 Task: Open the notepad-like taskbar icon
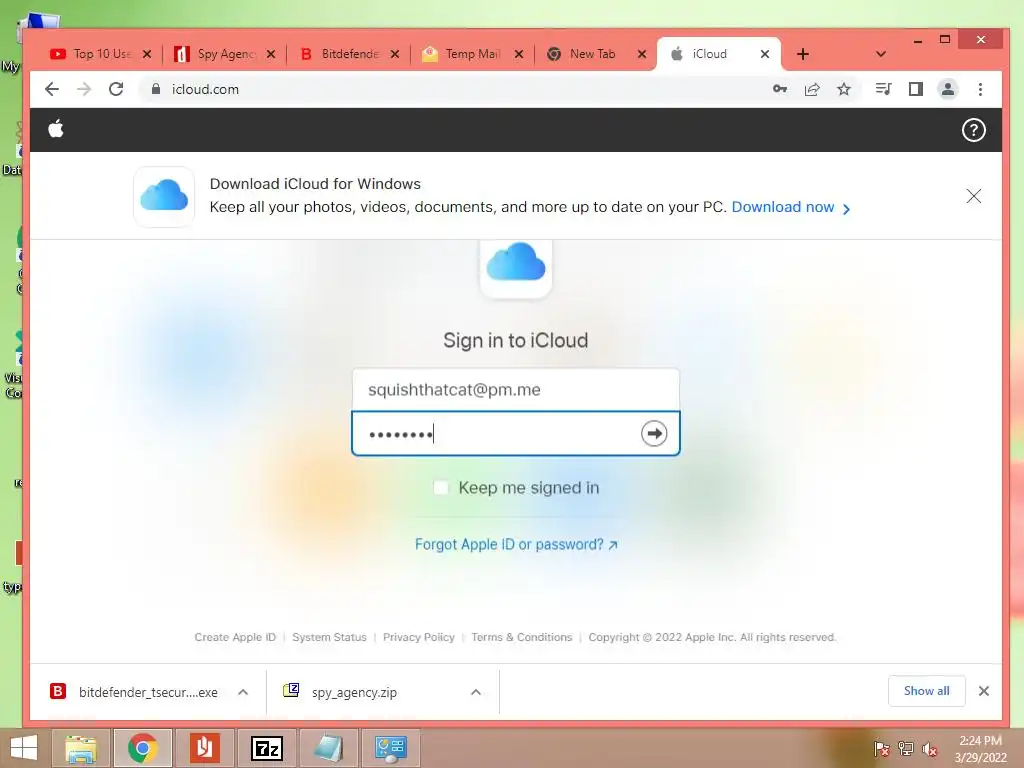tap(328, 748)
